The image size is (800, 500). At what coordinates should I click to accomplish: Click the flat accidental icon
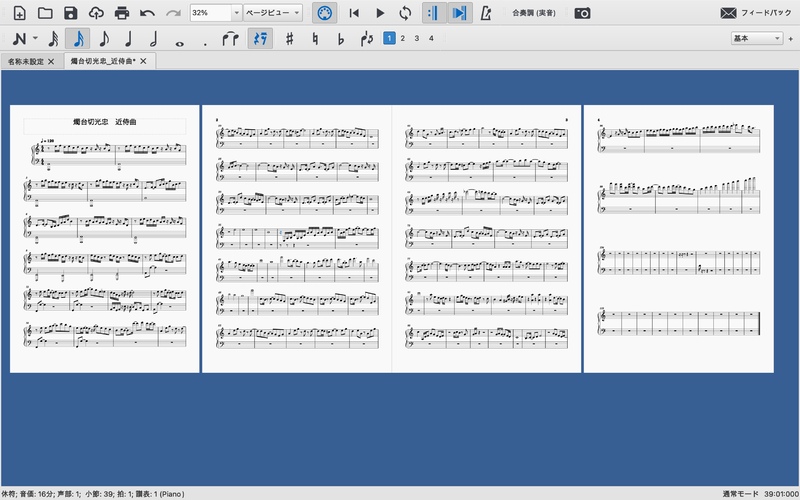coord(340,39)
